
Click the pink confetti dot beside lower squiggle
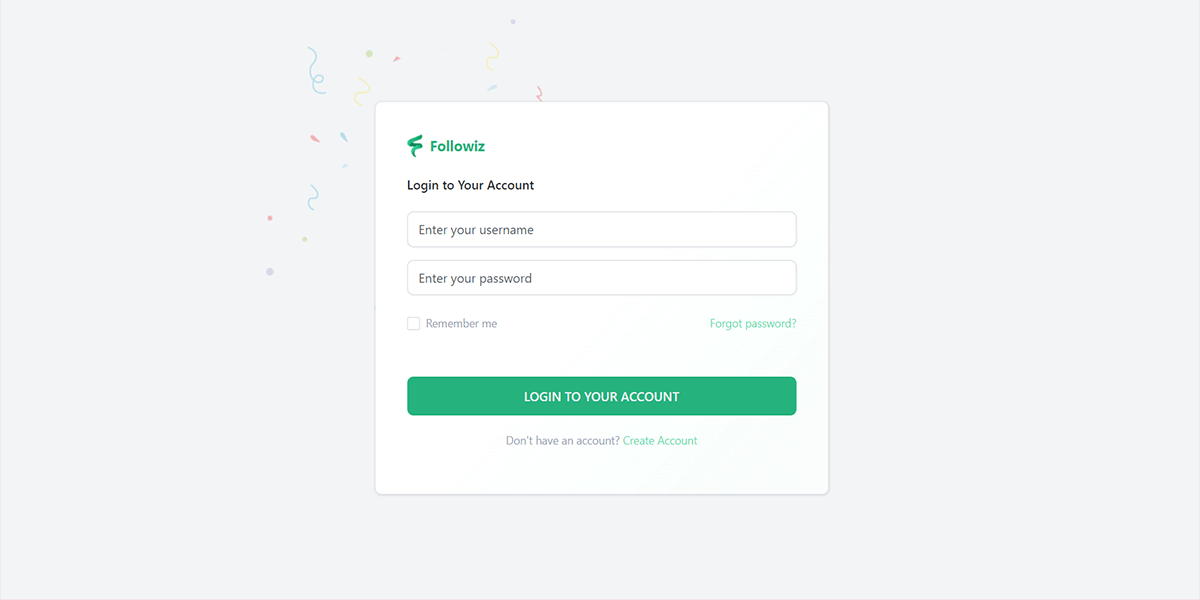click(270, 218)
